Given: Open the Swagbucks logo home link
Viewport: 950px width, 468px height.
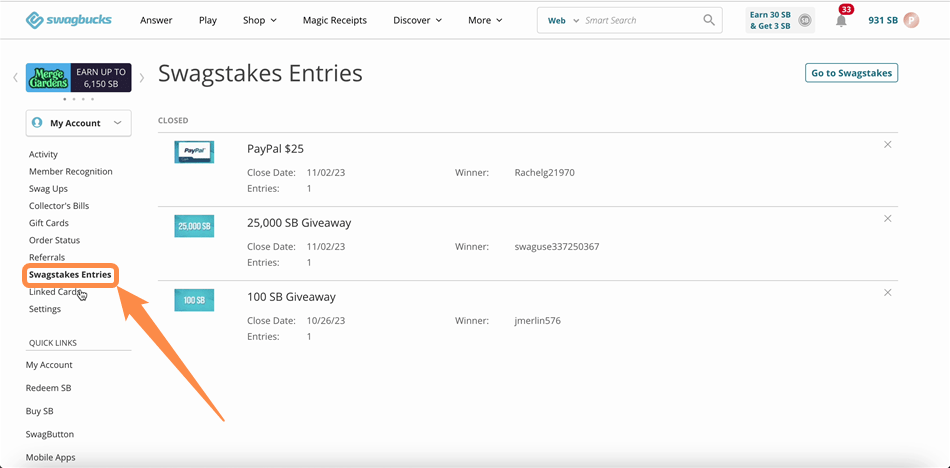Looking at the screenshot, I should [x=68, y=20].
